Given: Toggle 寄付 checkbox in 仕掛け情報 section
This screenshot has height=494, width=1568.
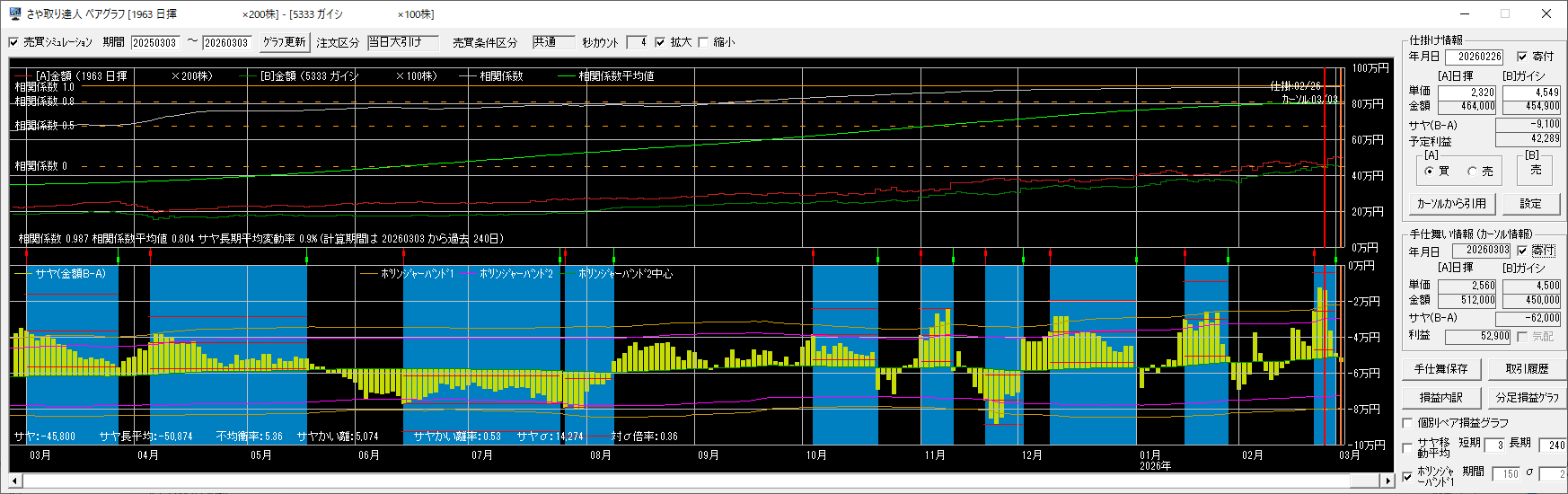Looking at the screenshot, I should pos(1522,57).
